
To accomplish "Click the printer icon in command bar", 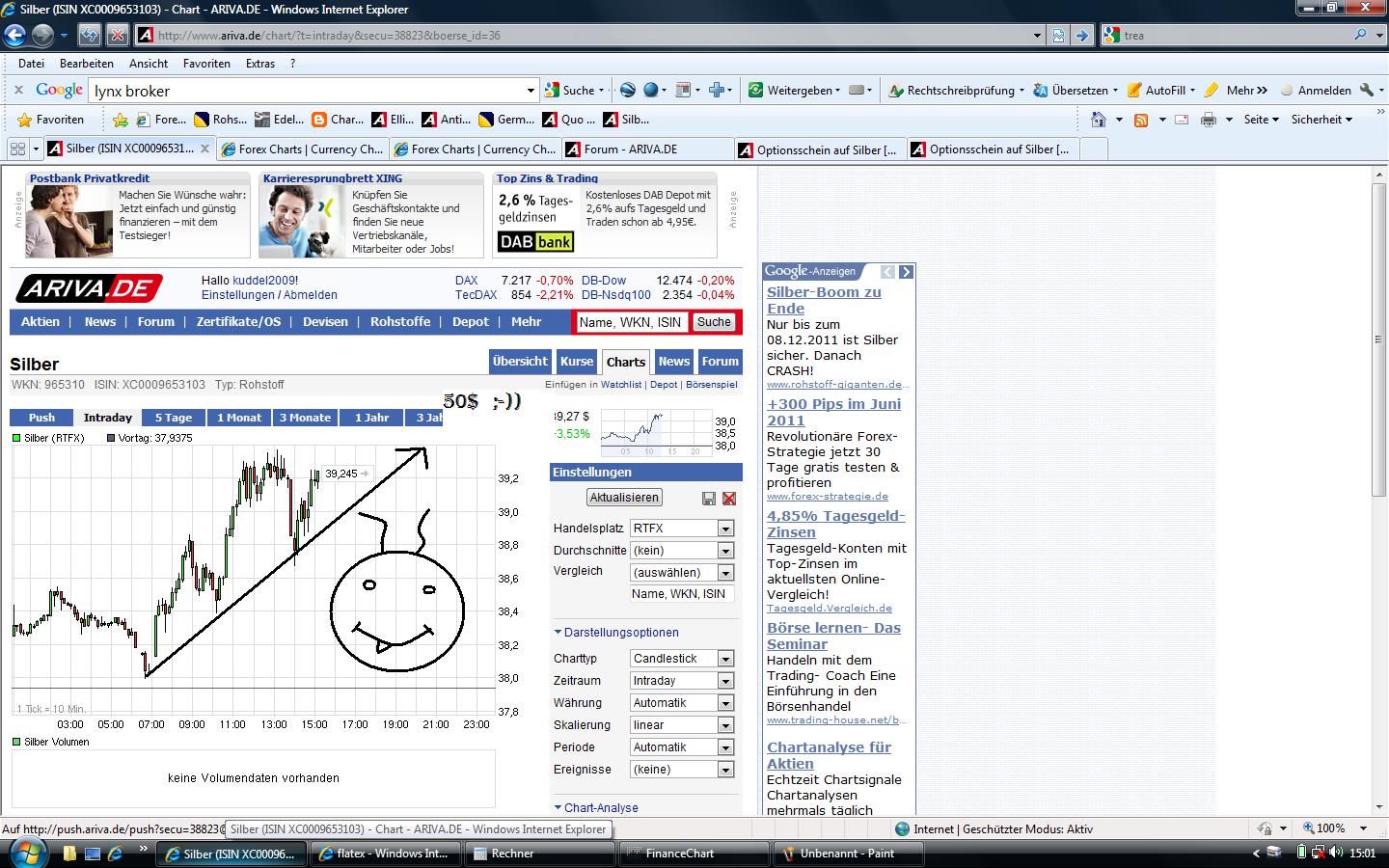I will coord(1208,120).
